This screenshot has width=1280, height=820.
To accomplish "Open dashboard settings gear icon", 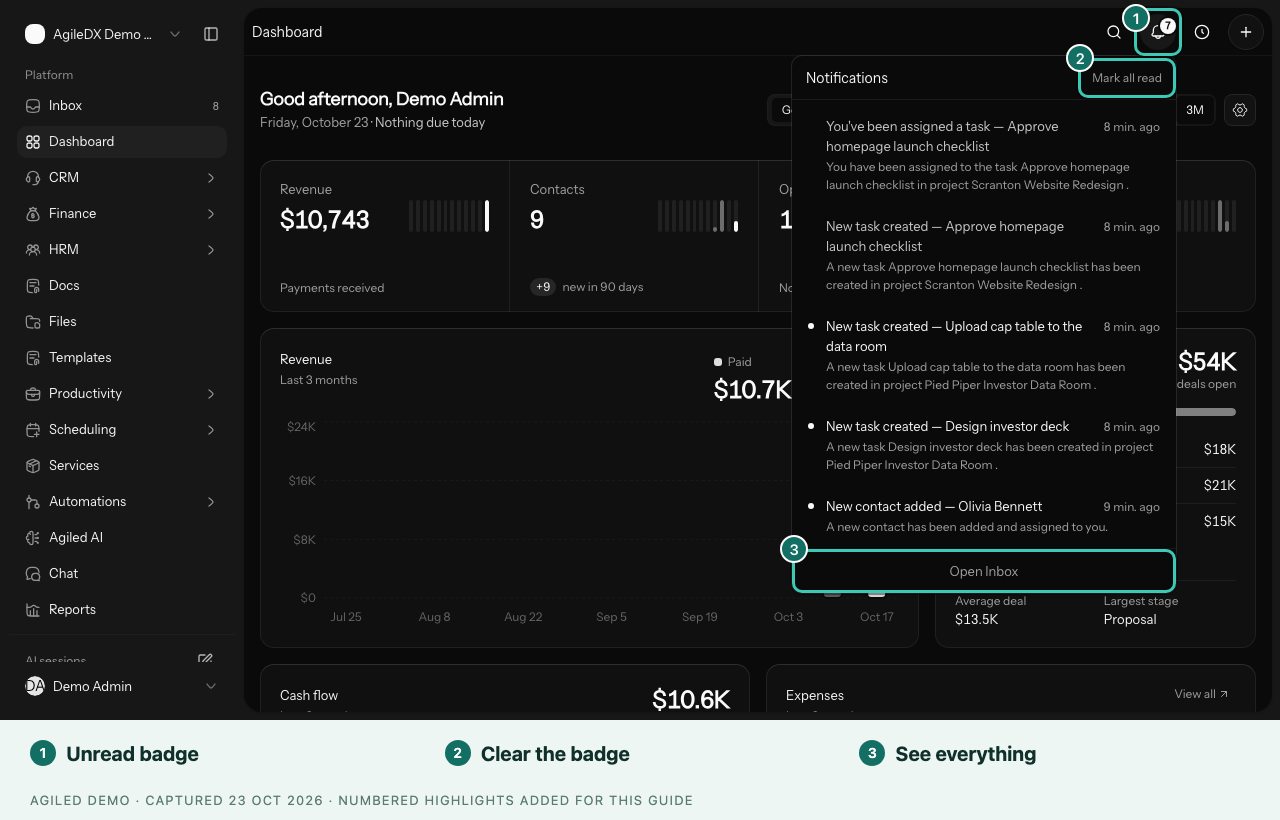I will tap(1240, 110).
